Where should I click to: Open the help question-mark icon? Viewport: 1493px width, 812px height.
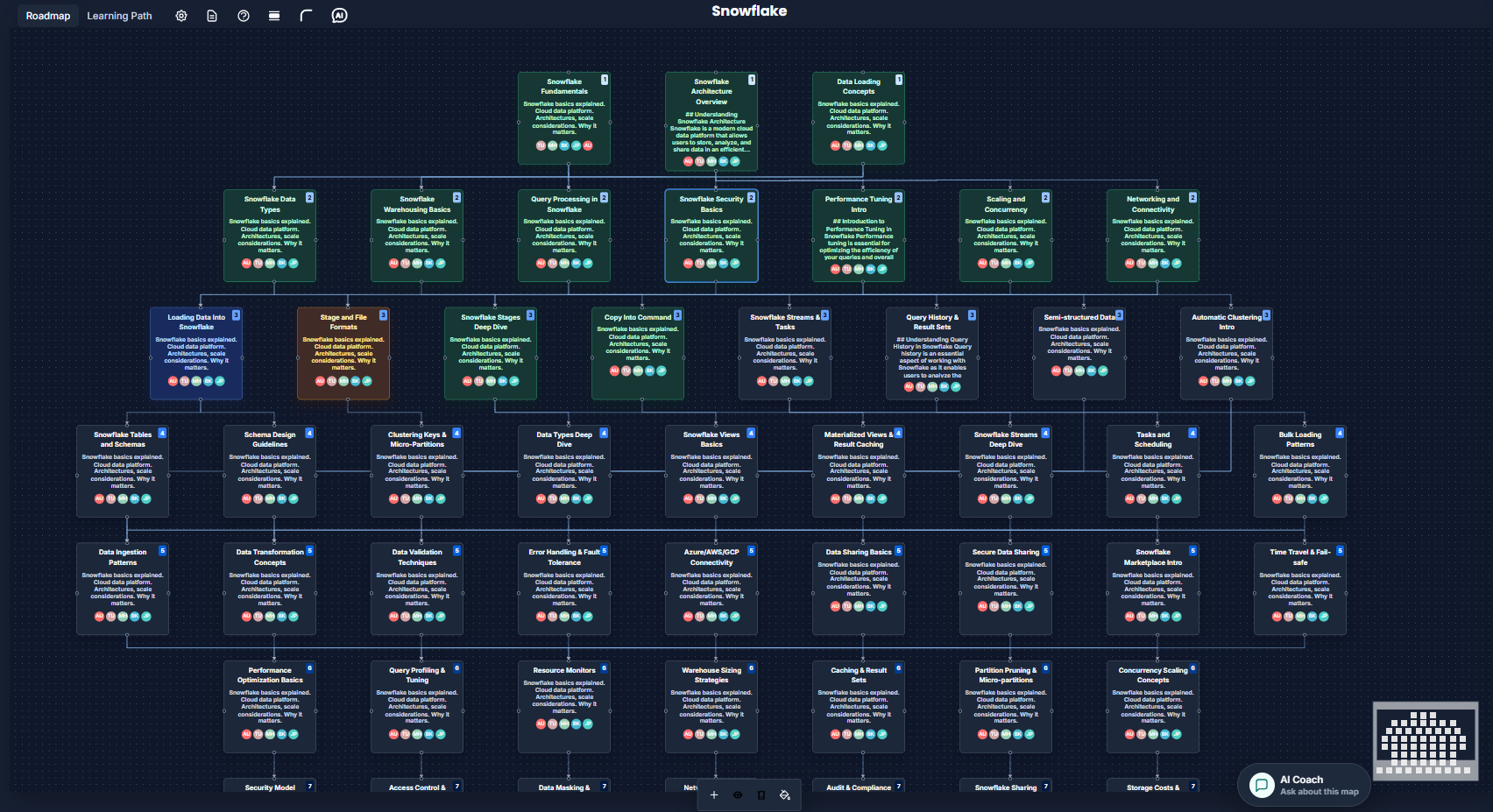pos(244,16)
